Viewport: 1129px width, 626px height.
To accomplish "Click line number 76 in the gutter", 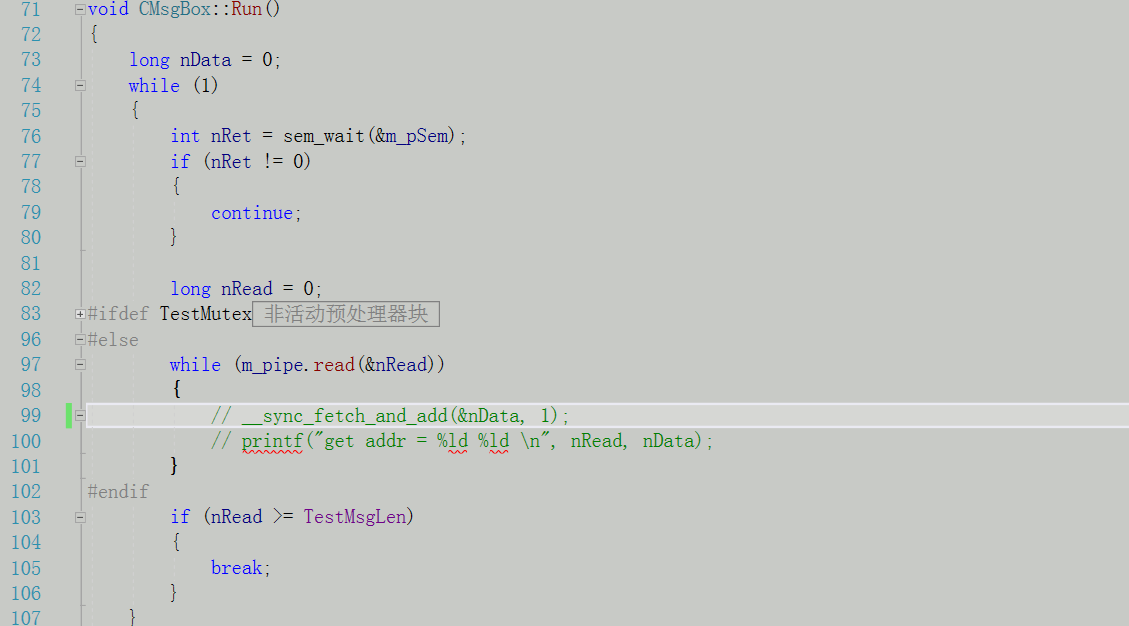I will (31, 136).
